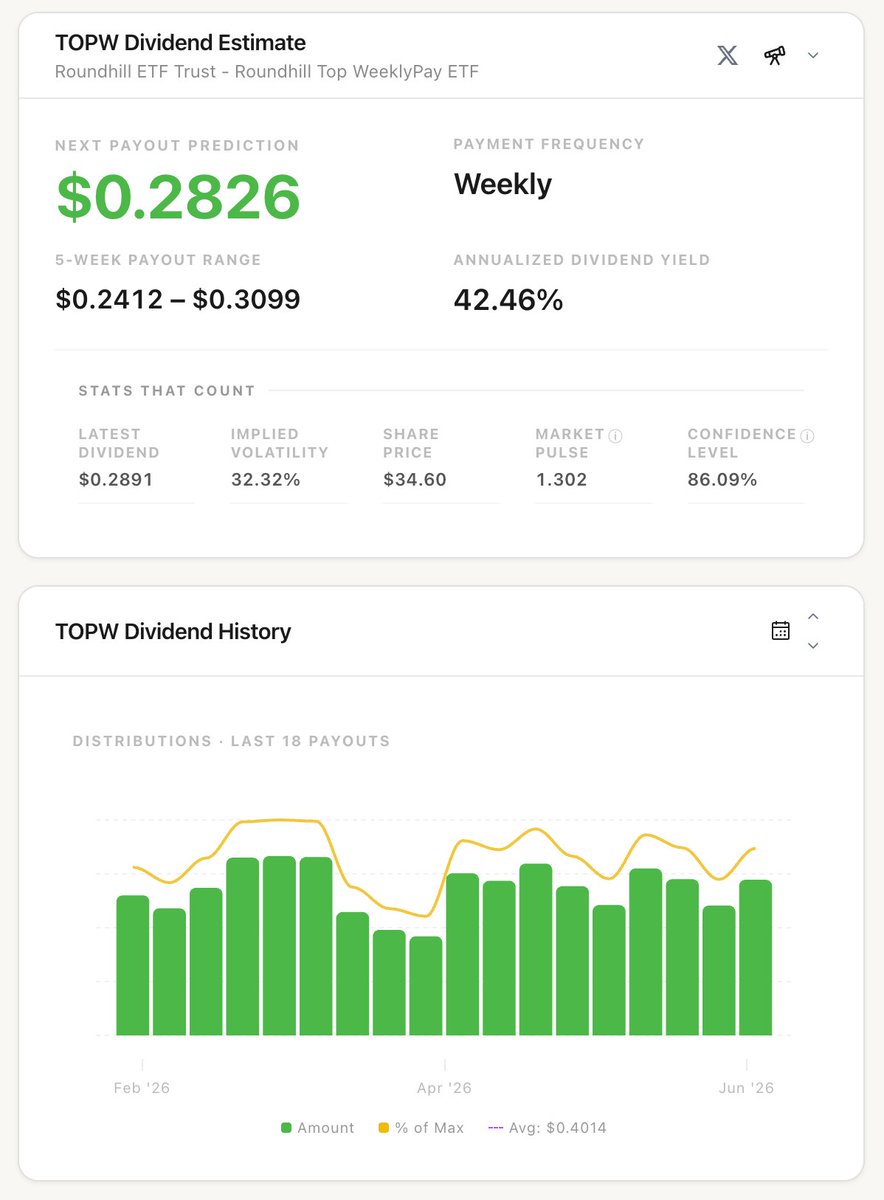Click the 32.32% implied volatility value

point(266,480)
